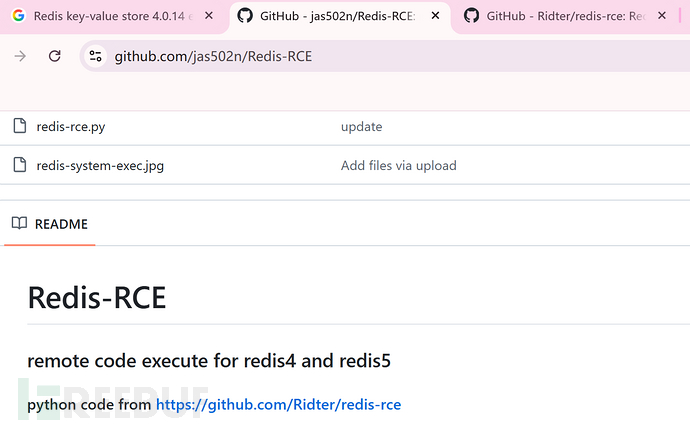The image size is (690, 427).
Task: Click the file icon beside redis-rce.py
Action: [20, 125]
